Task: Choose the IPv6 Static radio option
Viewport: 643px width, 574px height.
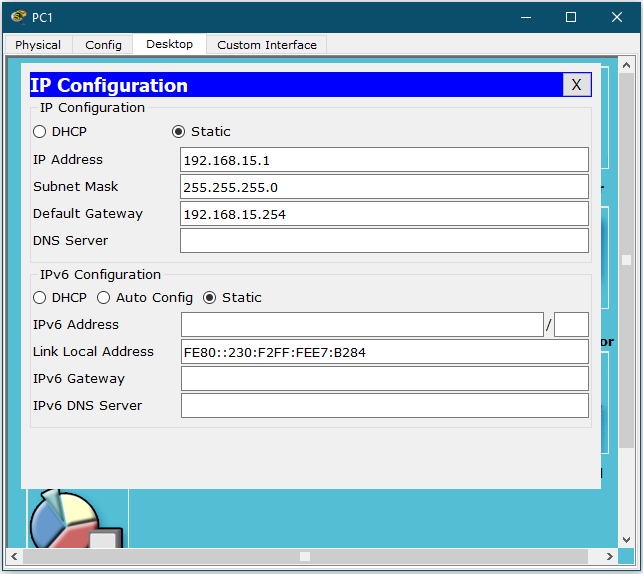Action: [x=210, y=298]
